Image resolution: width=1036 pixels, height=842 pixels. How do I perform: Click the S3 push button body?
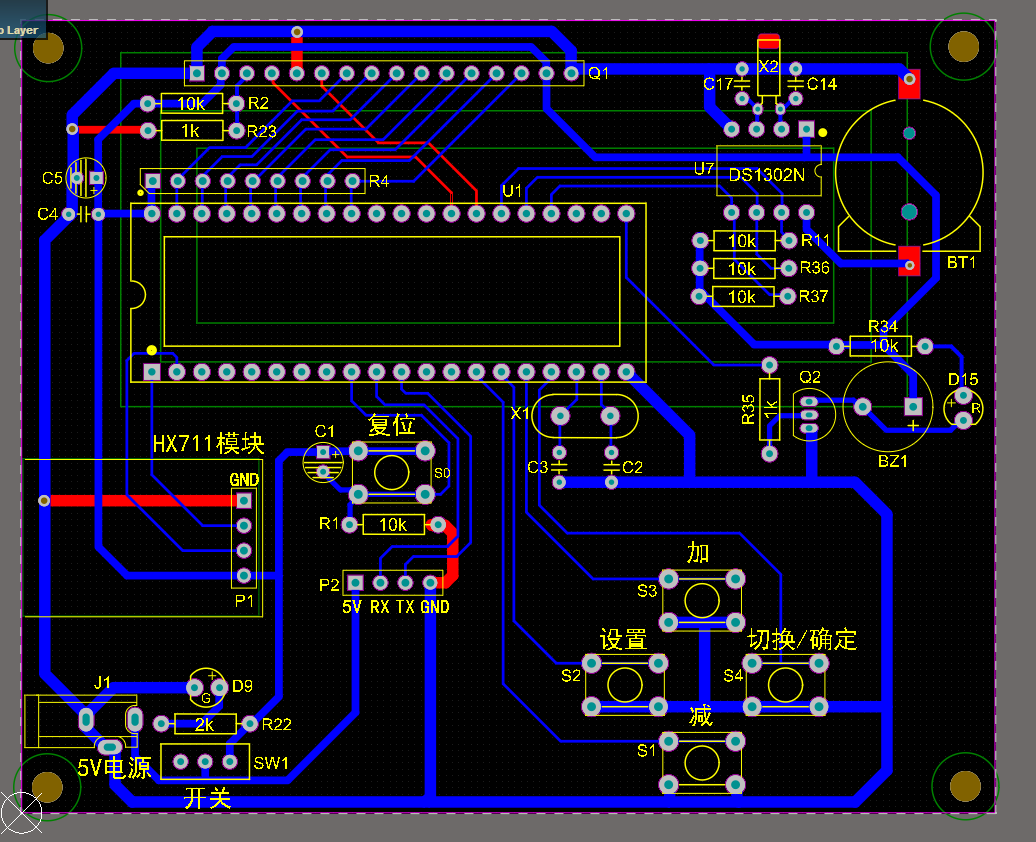tap(702, 601)
